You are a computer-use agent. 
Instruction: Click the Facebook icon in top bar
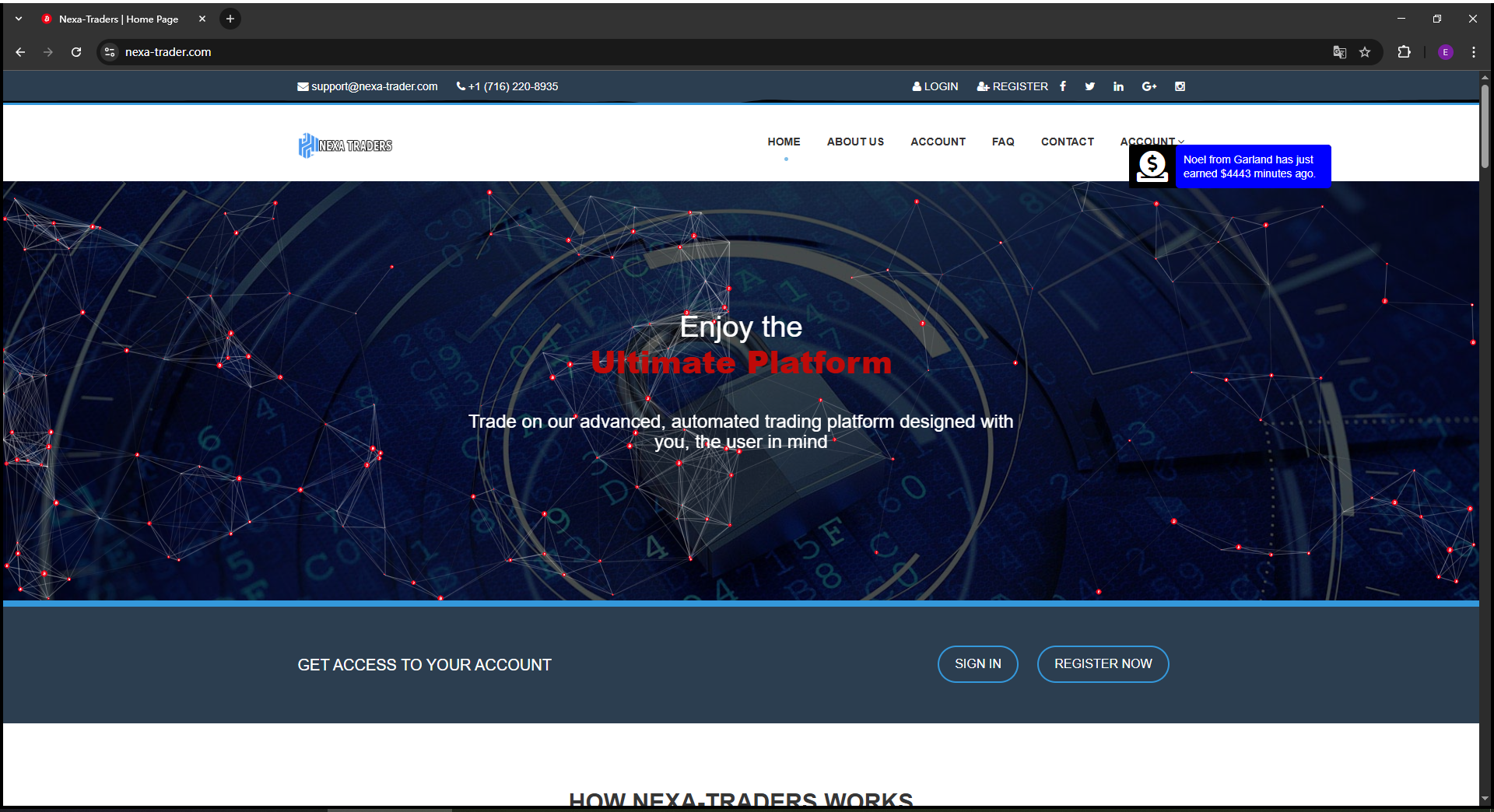(1063, 86)
